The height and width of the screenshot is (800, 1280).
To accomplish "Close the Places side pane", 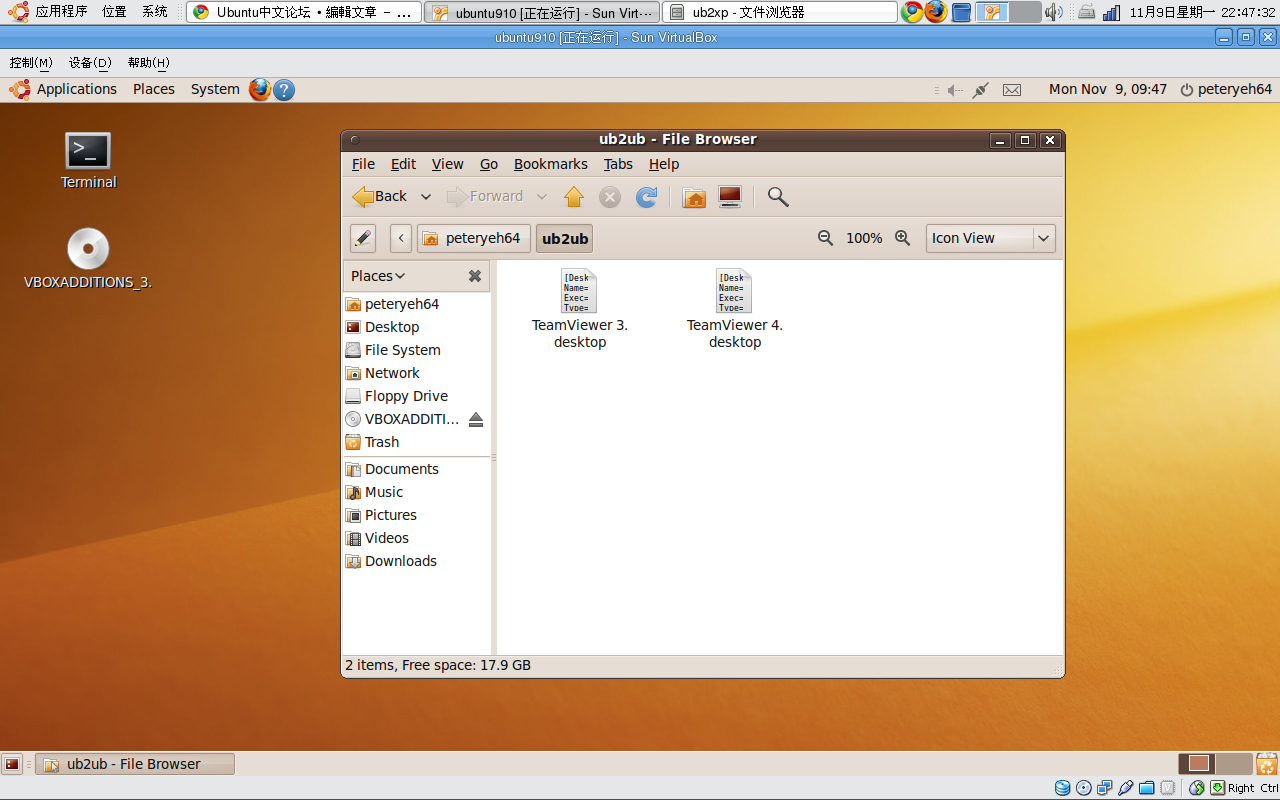I will coord(475,276).
